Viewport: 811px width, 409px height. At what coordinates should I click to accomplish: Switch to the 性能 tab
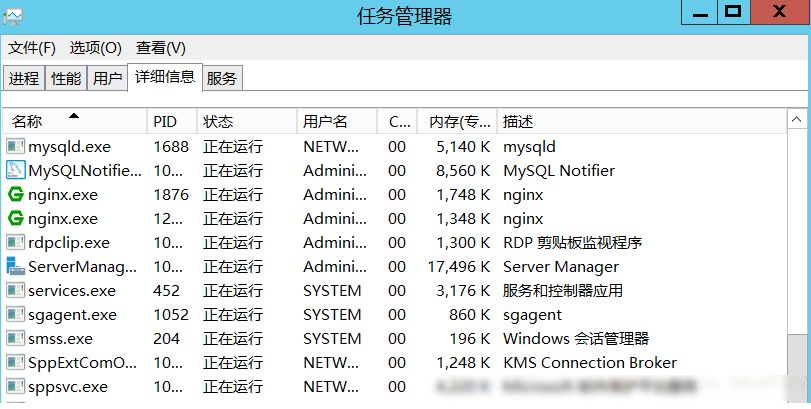point(66,78)
